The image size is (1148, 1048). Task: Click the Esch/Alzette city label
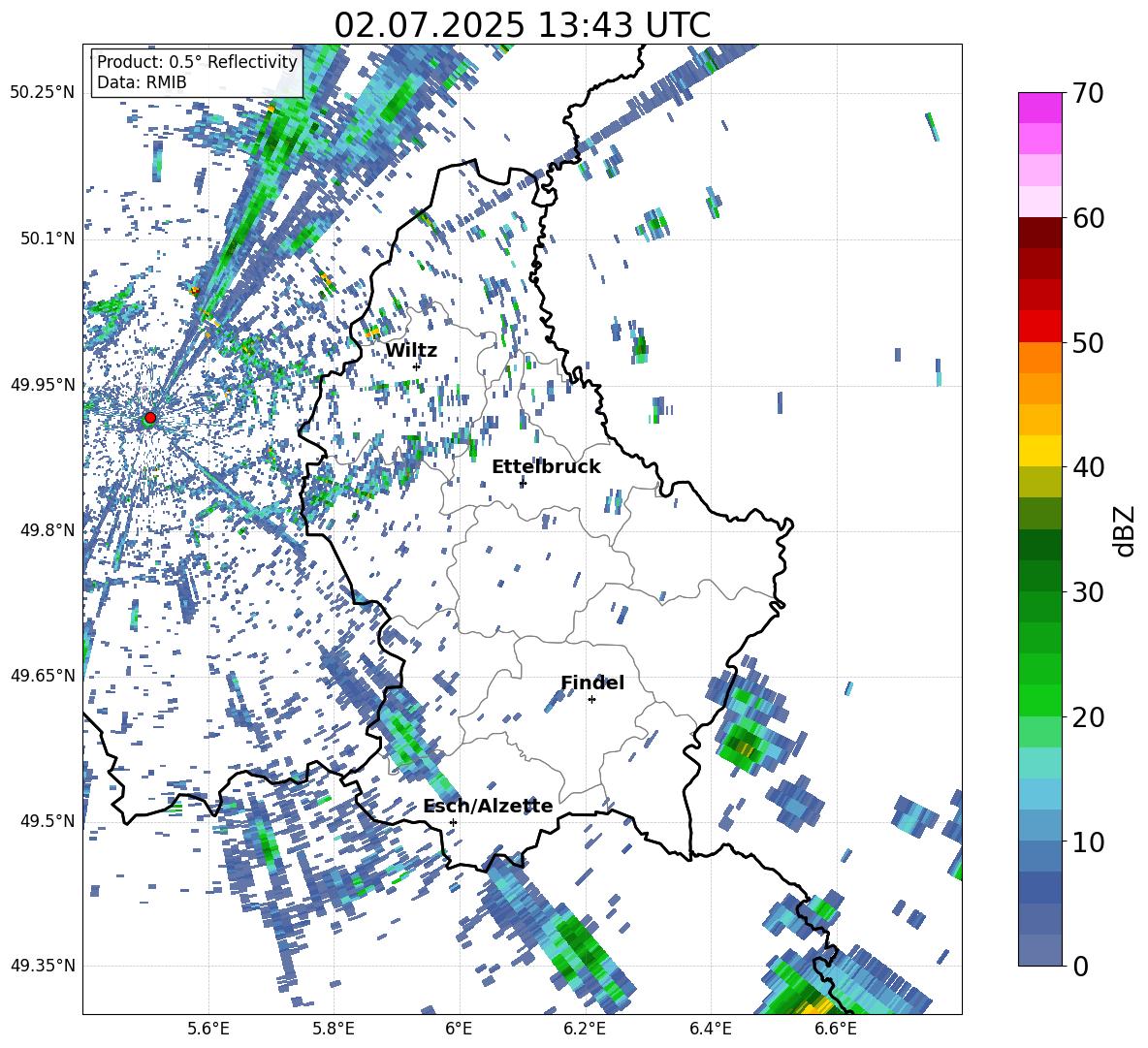(x=488, y=806)
